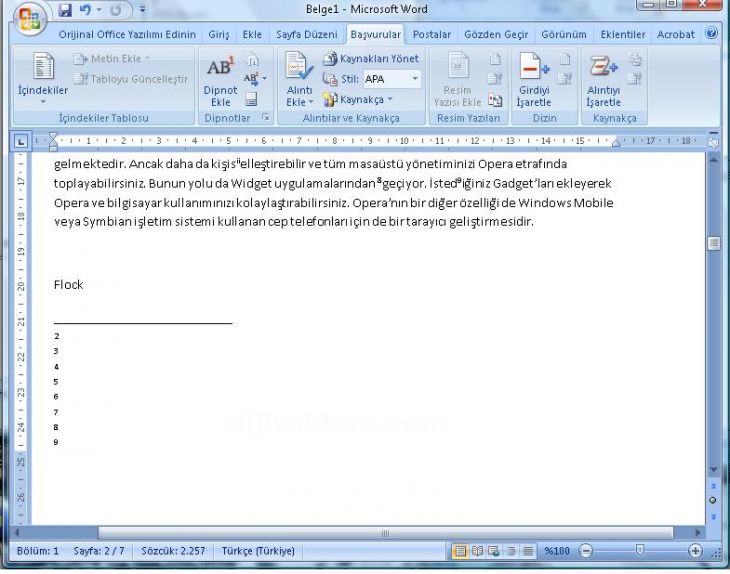Click Sözcük: 2.257 word count
730x574 pixels.
click(173, 551)
